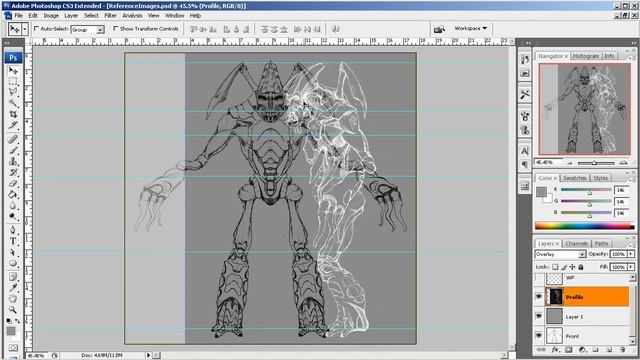Select the Magic Wand tool

click(x=13, y=103)
